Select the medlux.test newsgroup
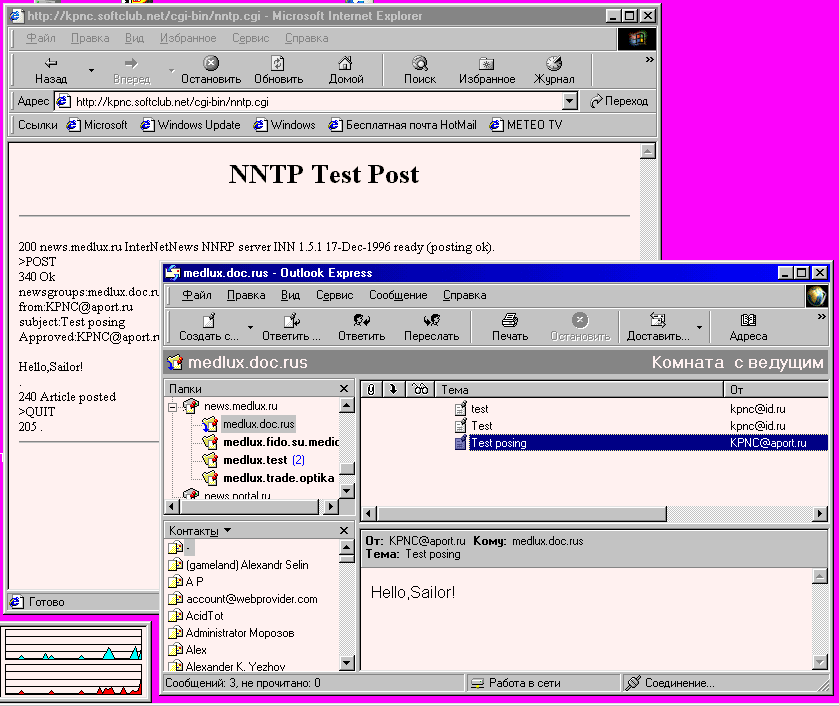839x706 pixels. pos(255,460)
